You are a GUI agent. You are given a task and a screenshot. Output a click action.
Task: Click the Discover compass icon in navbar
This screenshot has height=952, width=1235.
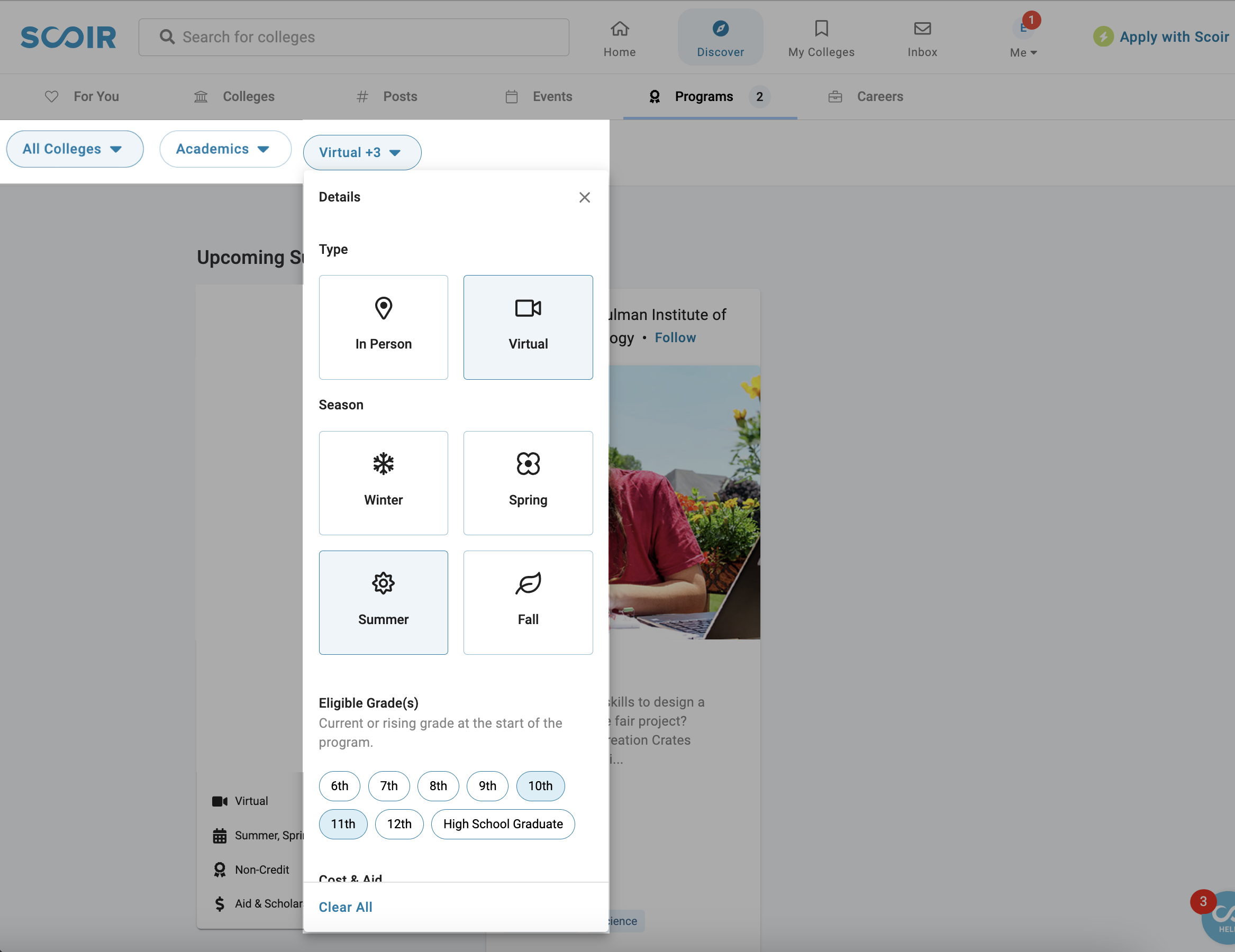click(720, 26)
